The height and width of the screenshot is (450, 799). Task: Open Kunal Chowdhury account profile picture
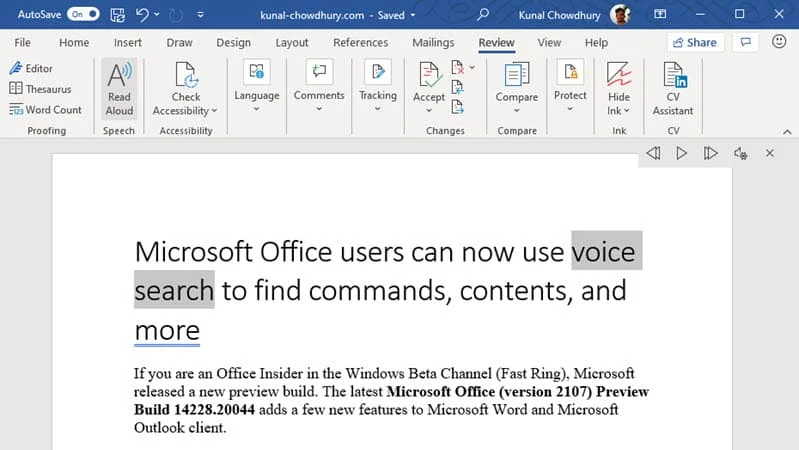click(x=620, y=15)
